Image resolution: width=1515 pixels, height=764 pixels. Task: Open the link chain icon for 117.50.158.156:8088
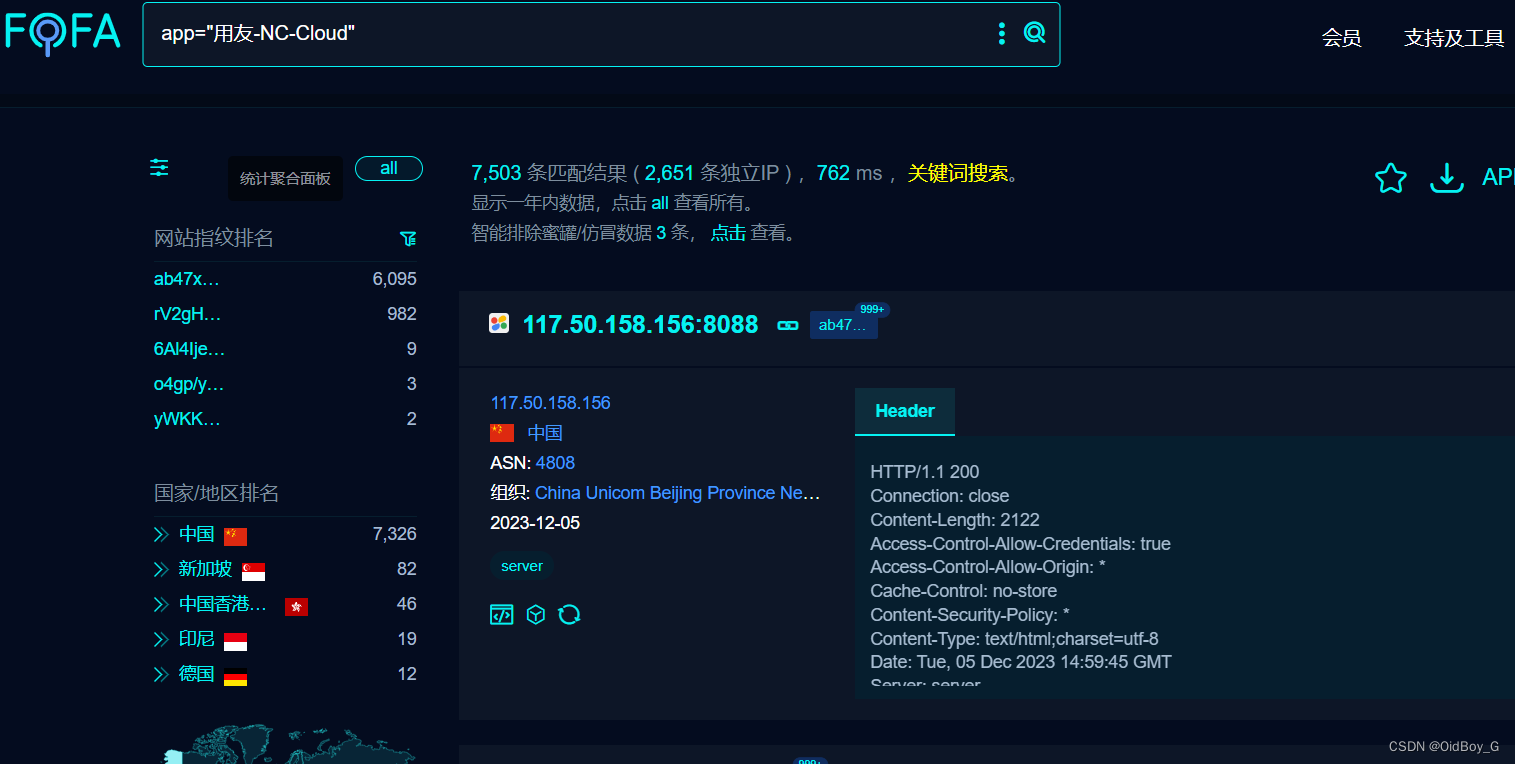point(788,325)
